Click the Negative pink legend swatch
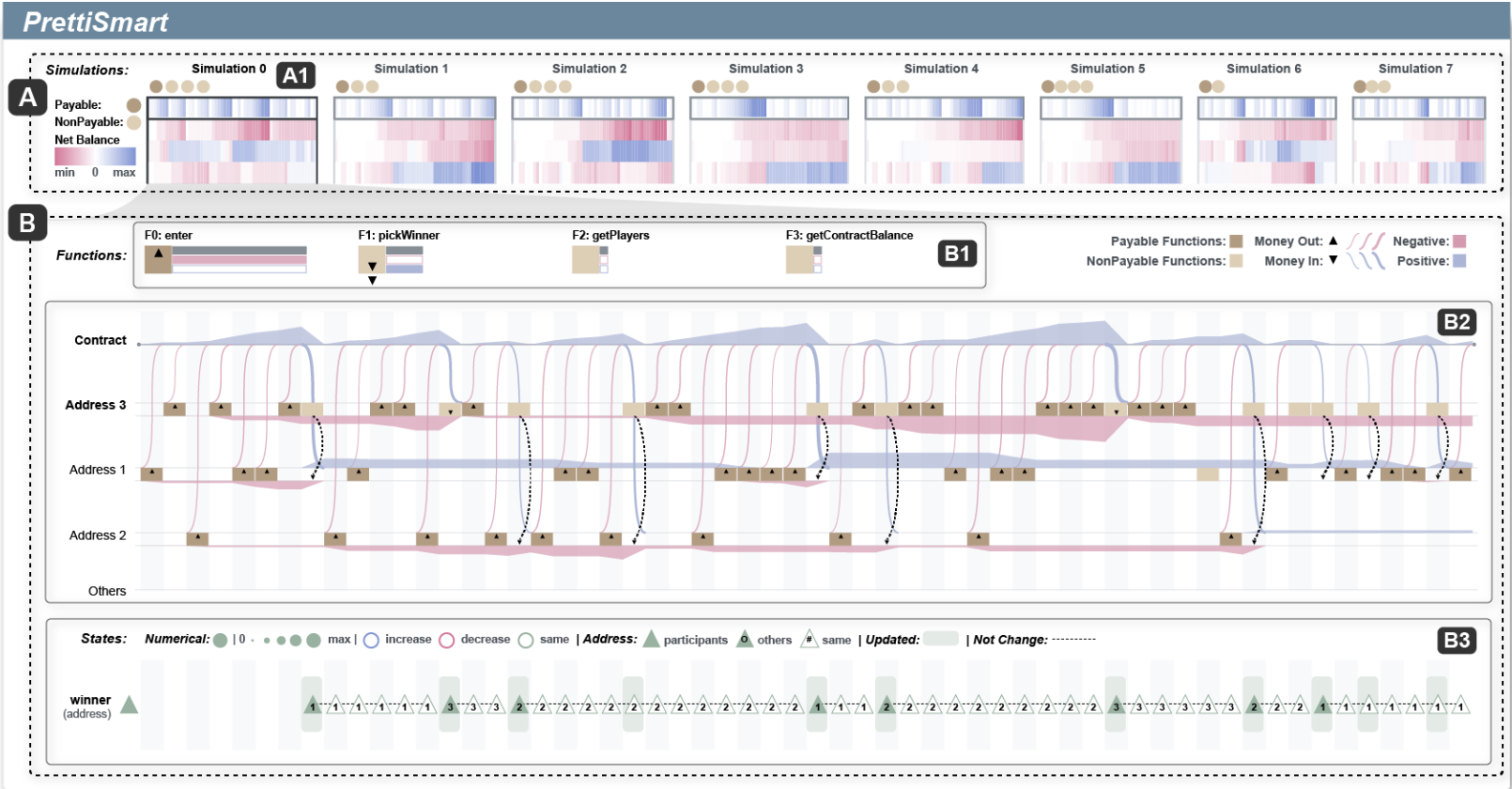Screen dimensions: 1512x789 (1459, 241)
